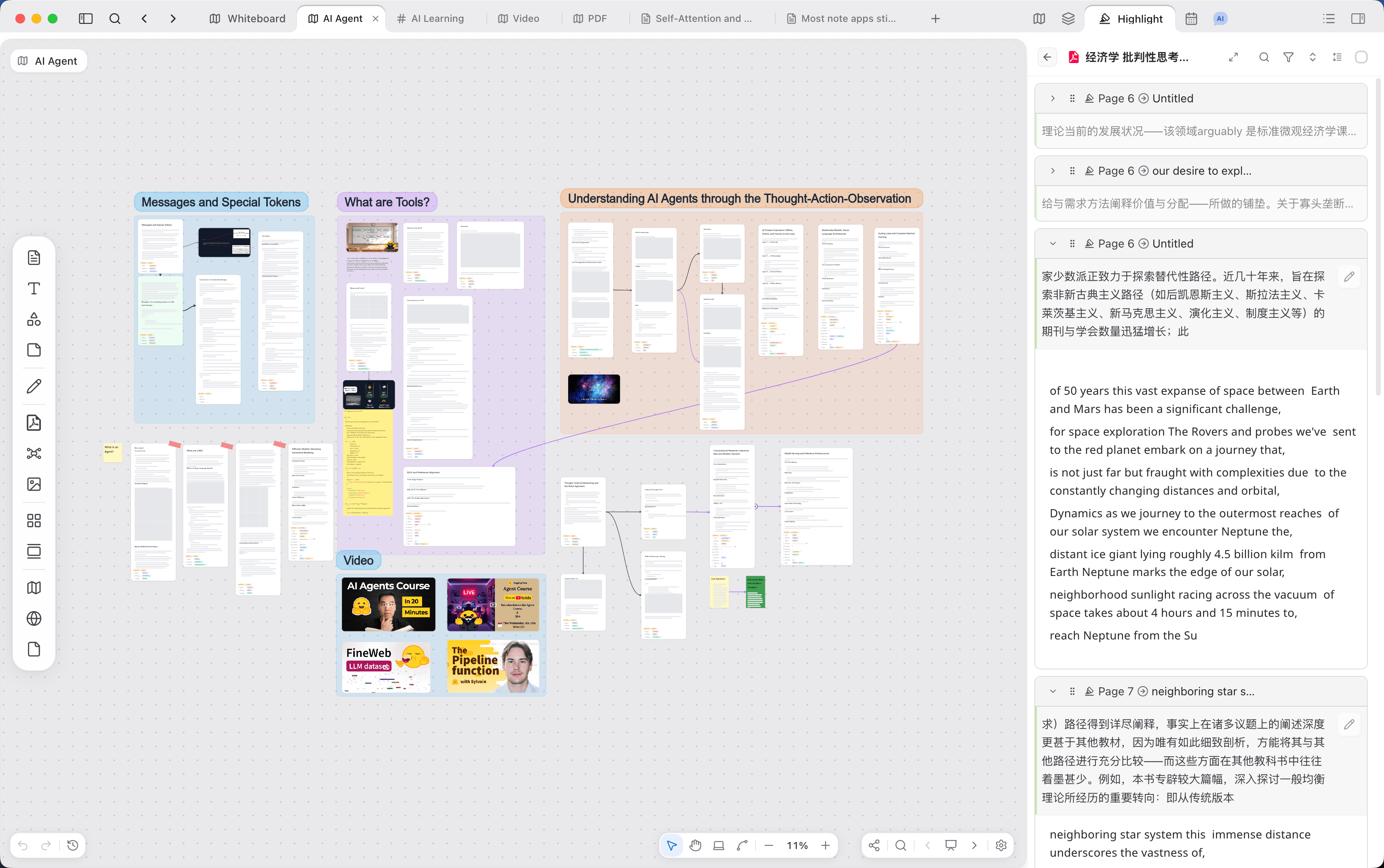This screenshot has width=1384, height=868.
Task: Select the Mind Map tool
Action: [x=34, y=453]
